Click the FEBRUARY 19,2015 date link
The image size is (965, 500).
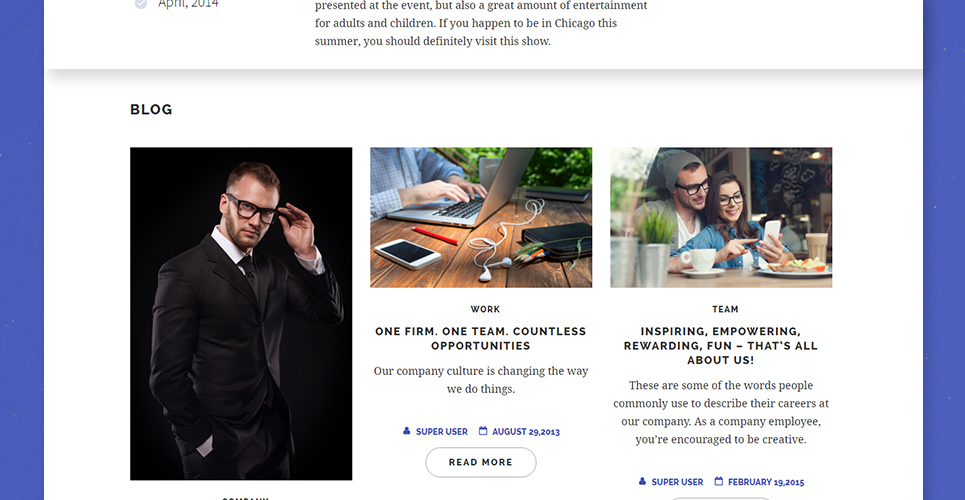coord(766,482)
